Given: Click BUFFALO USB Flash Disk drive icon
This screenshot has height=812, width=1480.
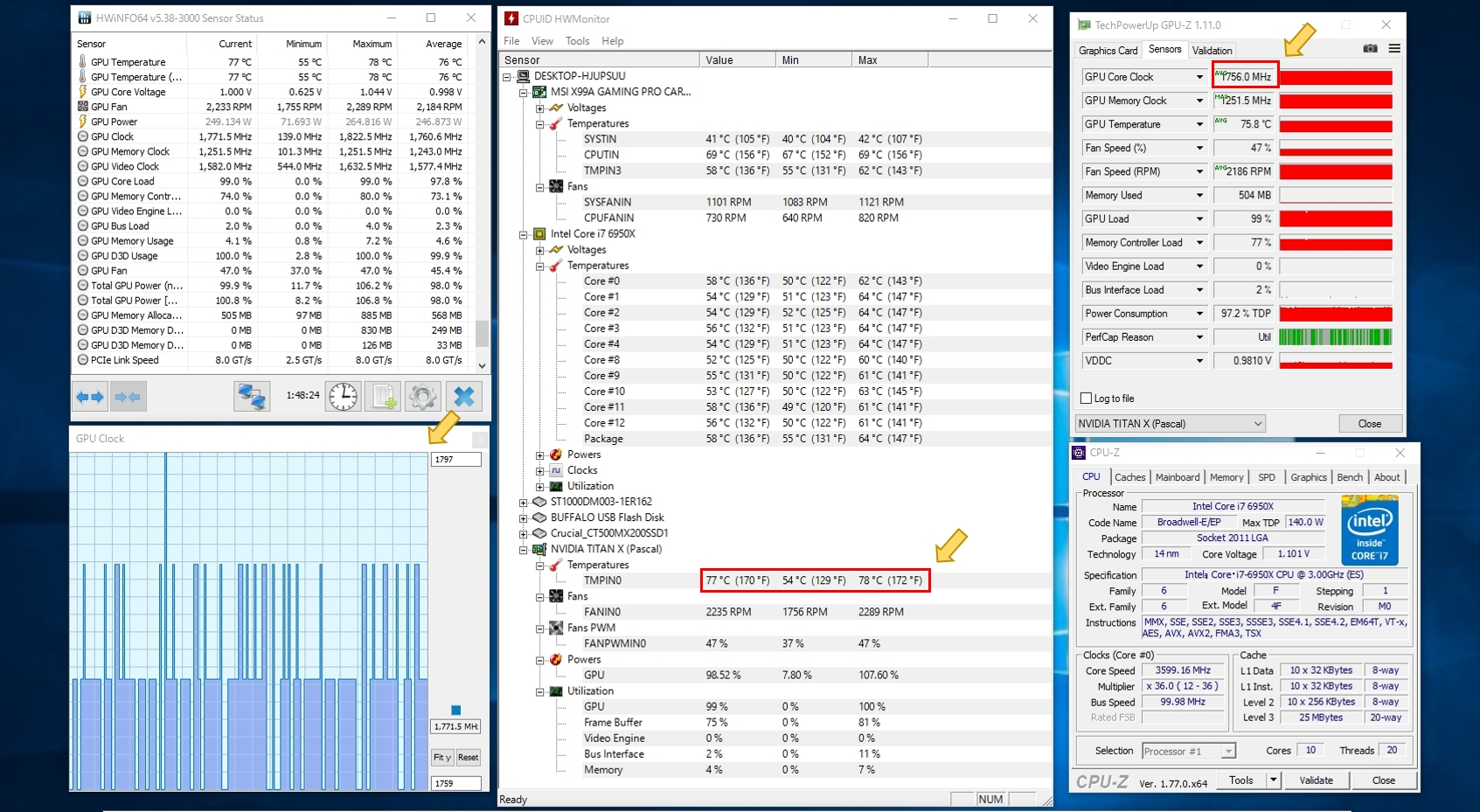Looking at the screenshot, I should click(539, 517).
